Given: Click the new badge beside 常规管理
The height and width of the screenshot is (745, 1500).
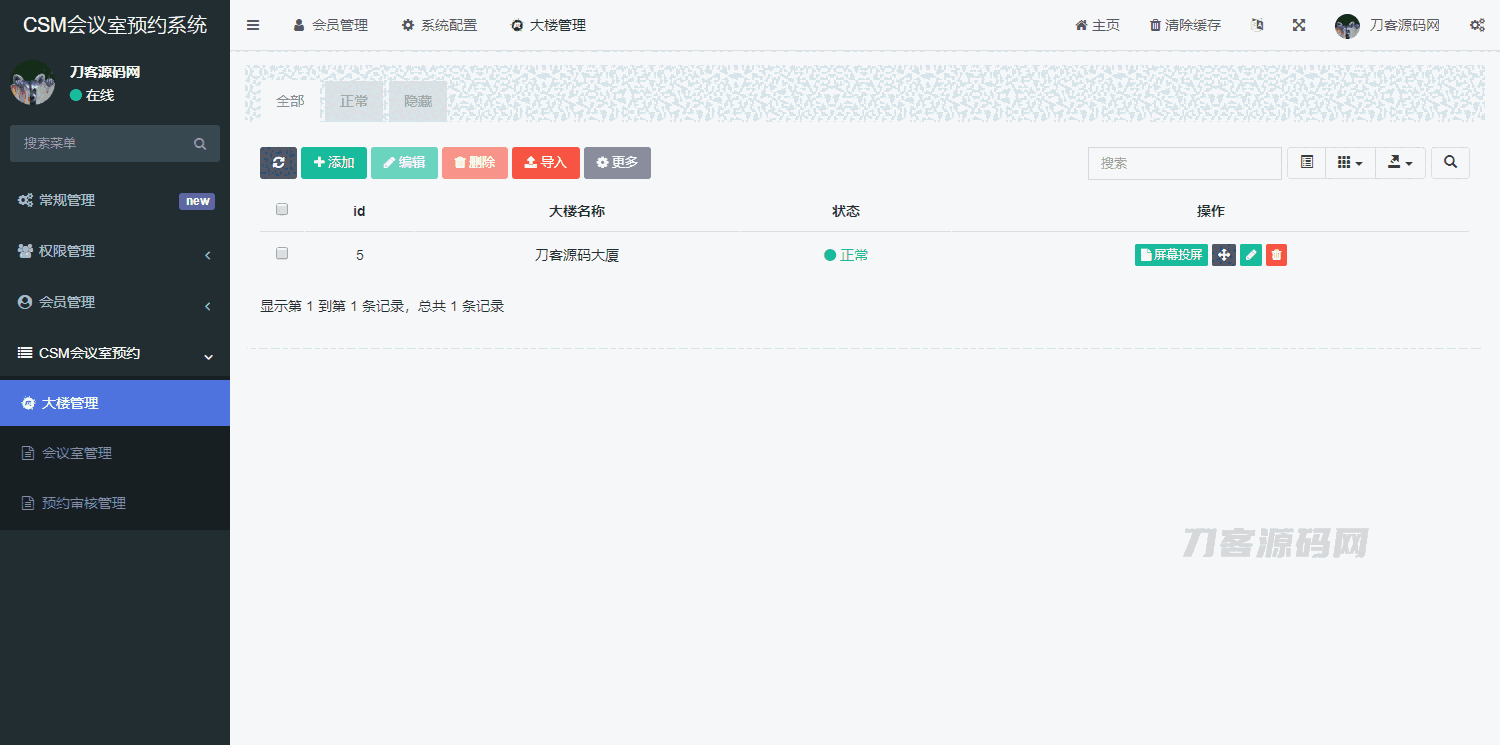Looking at the screenshot, I should 197,201.
